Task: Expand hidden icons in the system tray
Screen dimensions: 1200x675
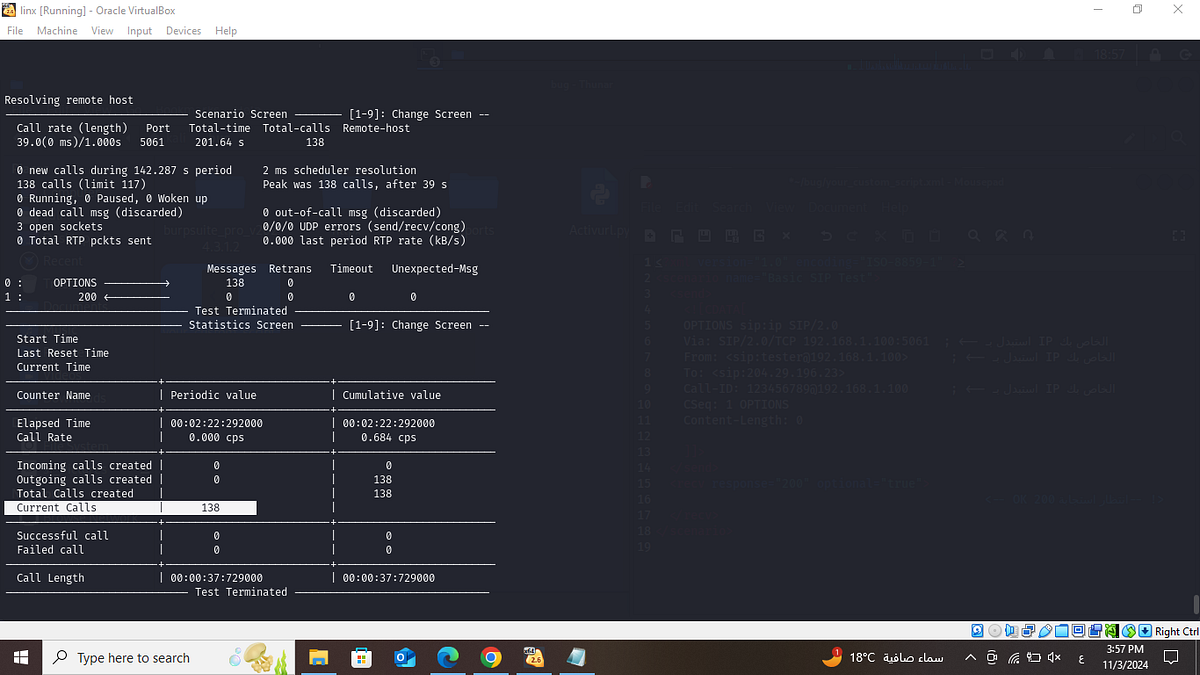Action: (970, 658)
